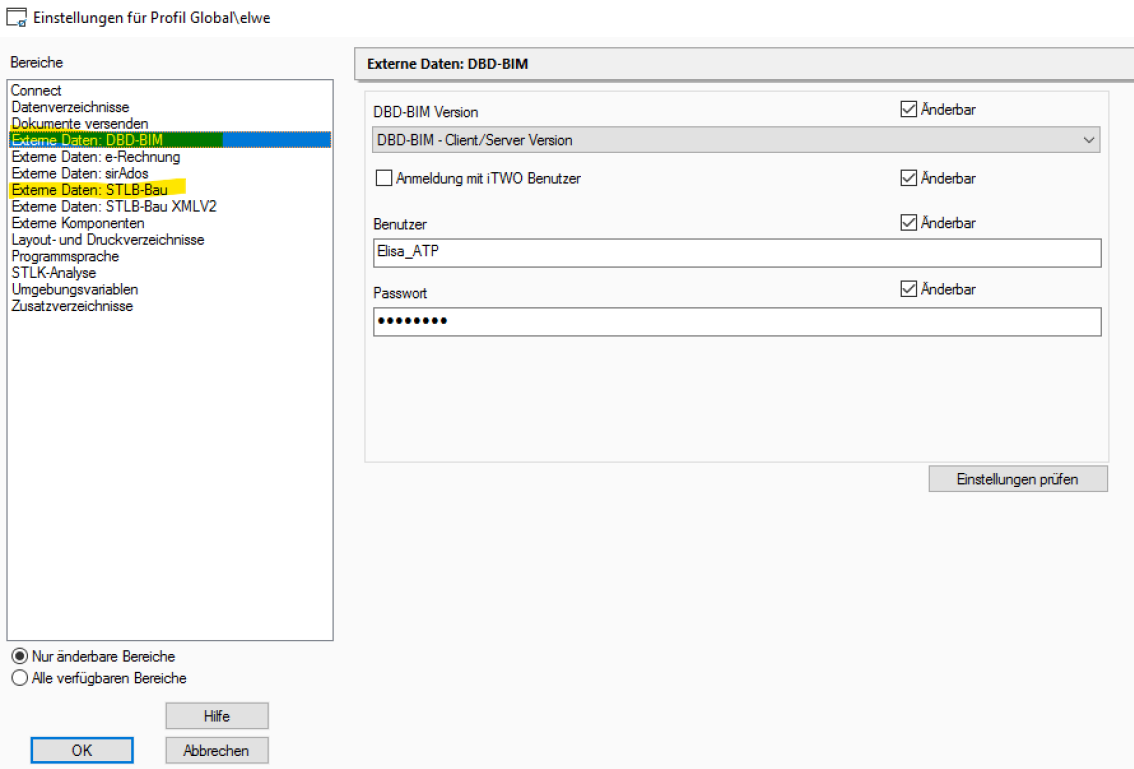Go to Datenverzeichnisse in the list
This screenshot has width=1134, height=769.
tap(70, 107)
